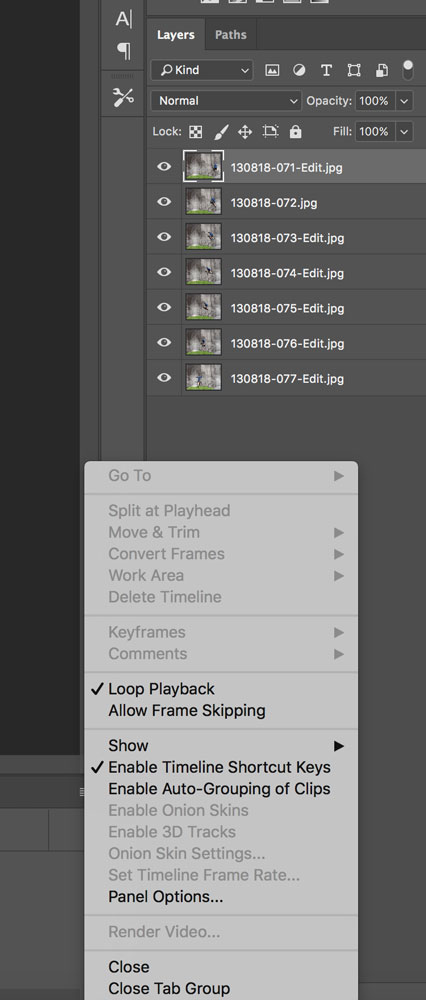Select Allow Frame Skipping
This screenshot has width=426, height=1000.
pyautogui.click(x=187, y=710)
